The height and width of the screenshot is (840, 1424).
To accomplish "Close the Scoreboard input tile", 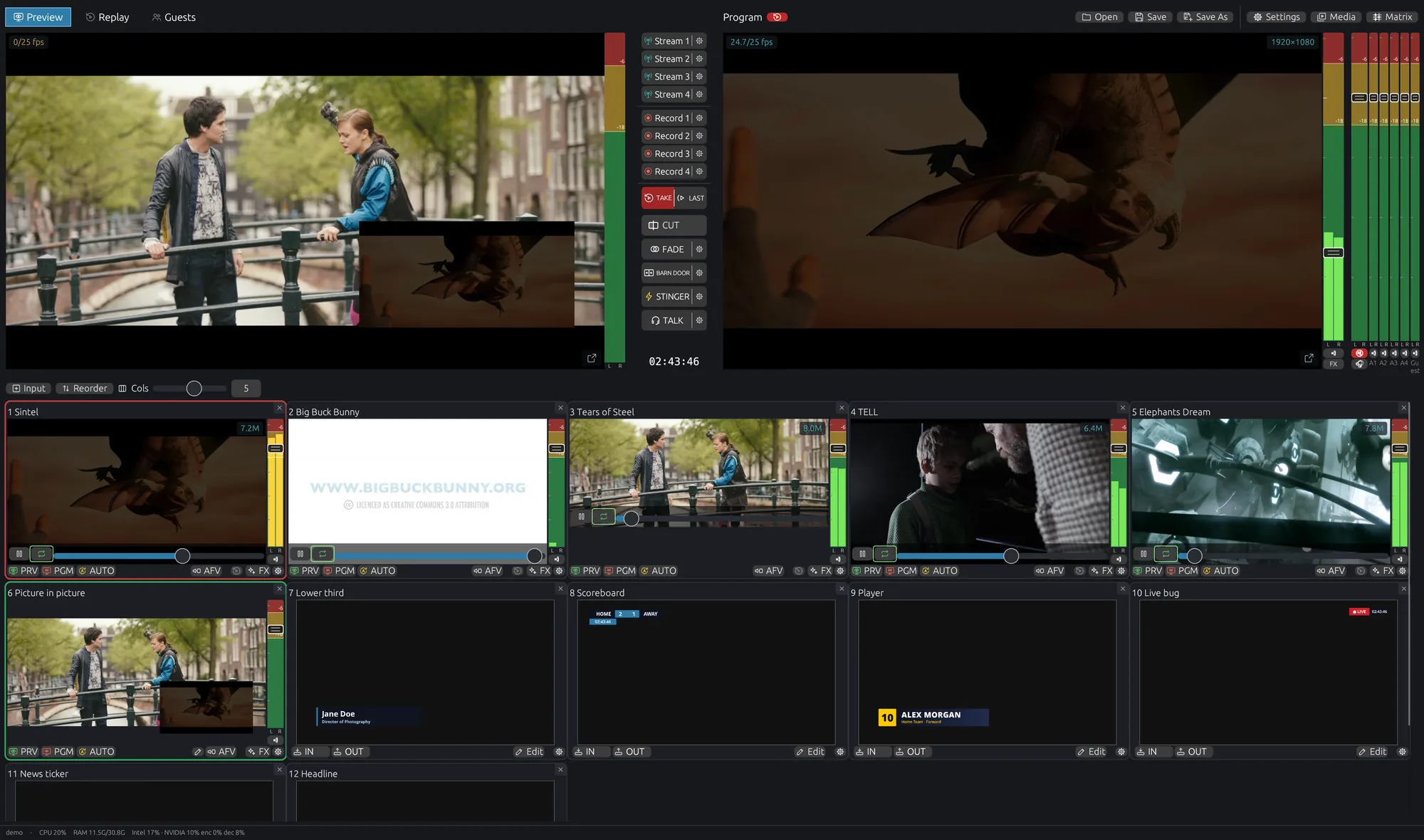I will tap(842, 589).
